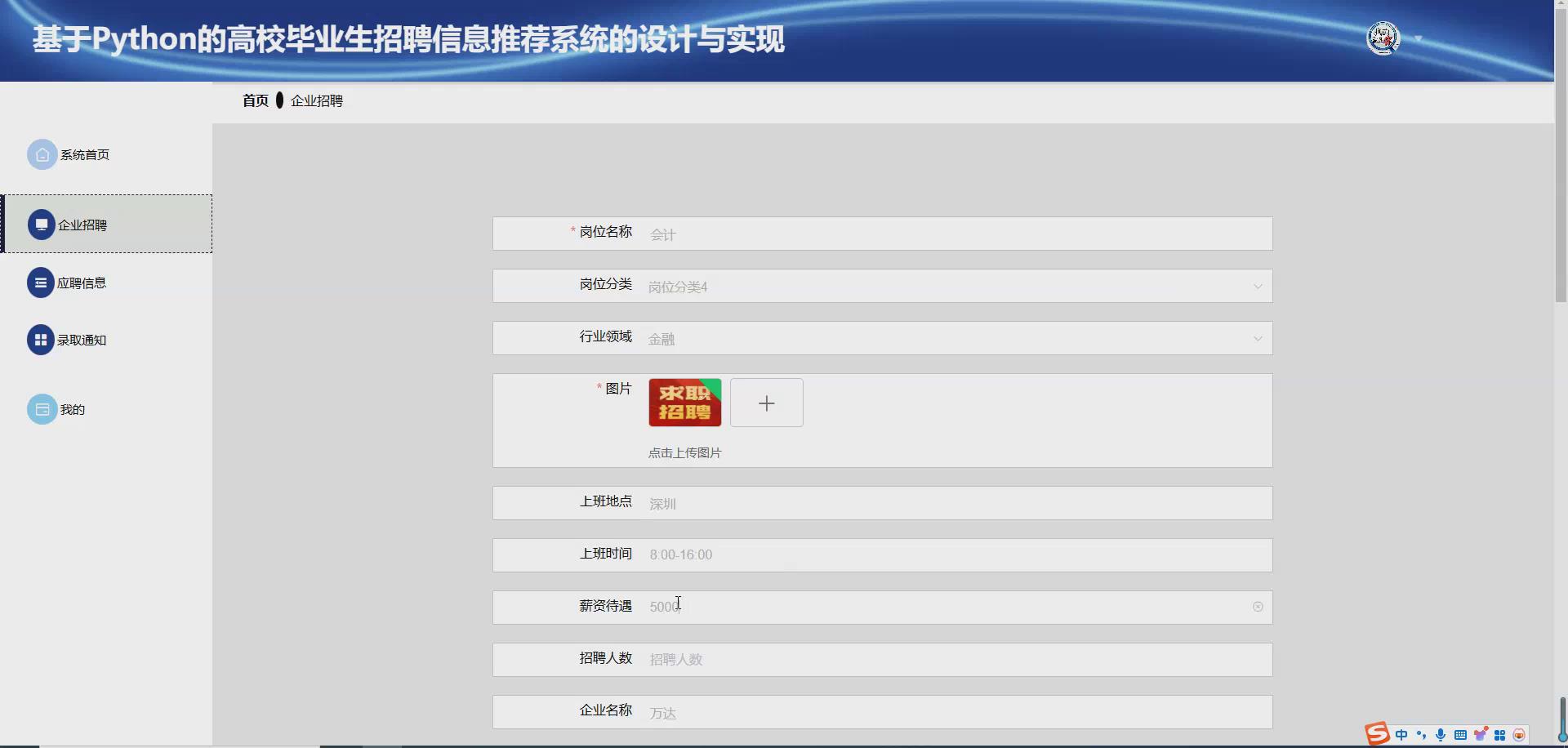Click the 企业招聘 breadcrumb

[317, 100]
